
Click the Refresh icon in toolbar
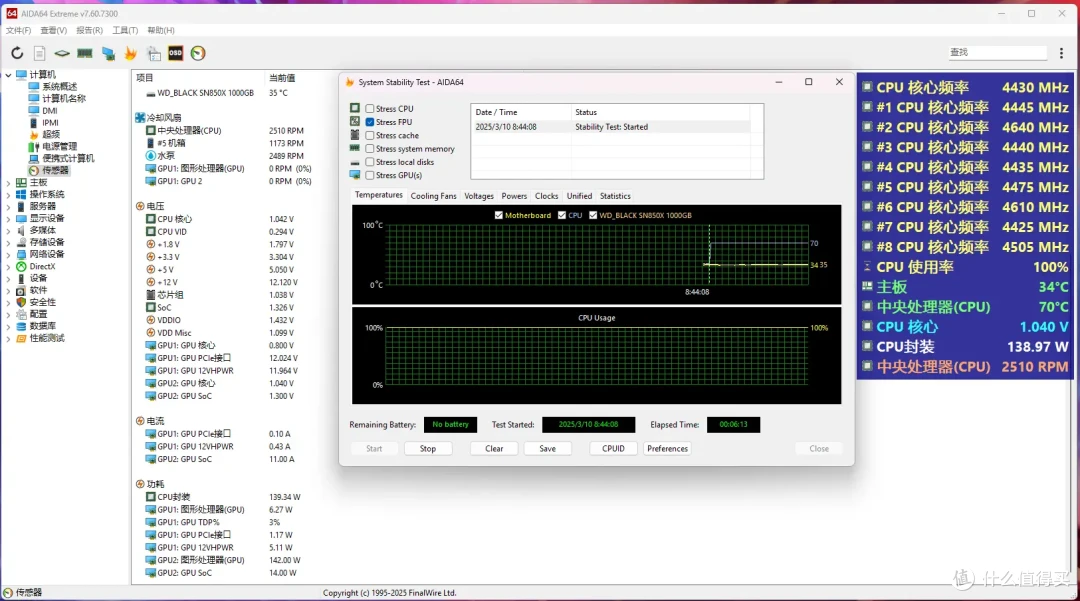(x=17, y=53)
